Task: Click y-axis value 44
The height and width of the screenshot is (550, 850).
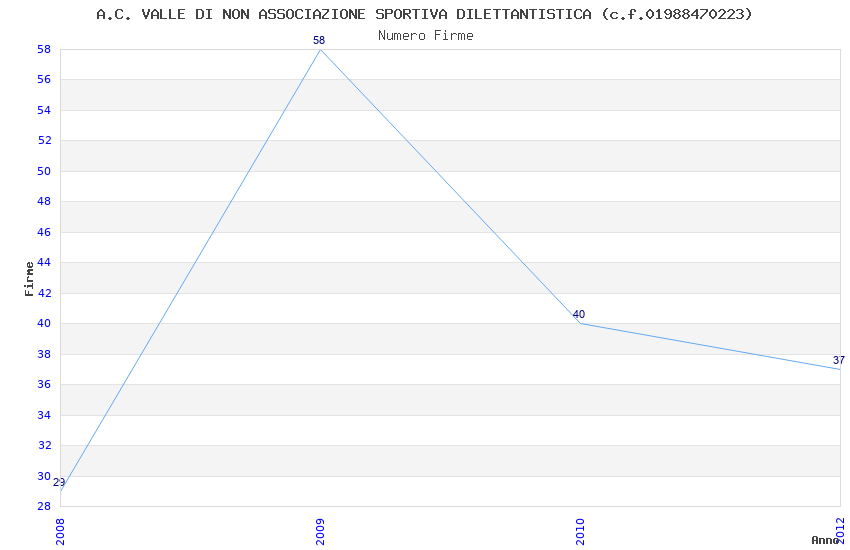Action: coord(44,262)
